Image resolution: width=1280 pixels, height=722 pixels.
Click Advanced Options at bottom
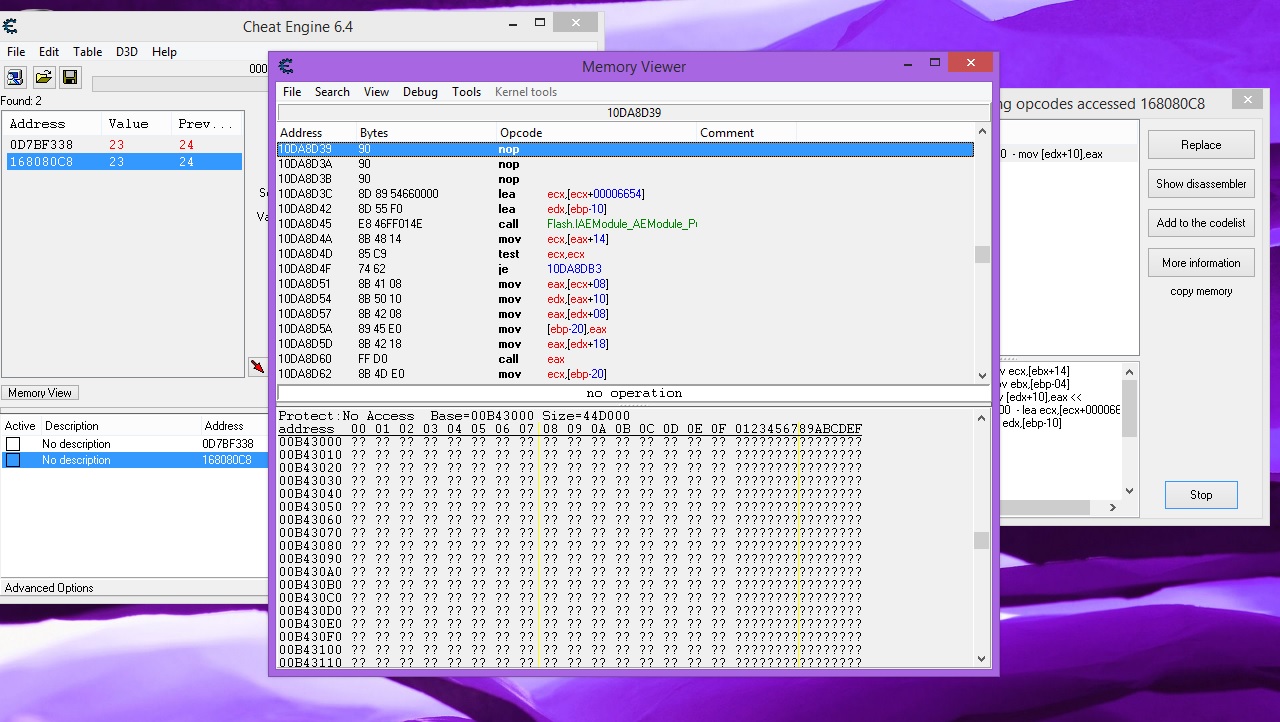point(49,588)
